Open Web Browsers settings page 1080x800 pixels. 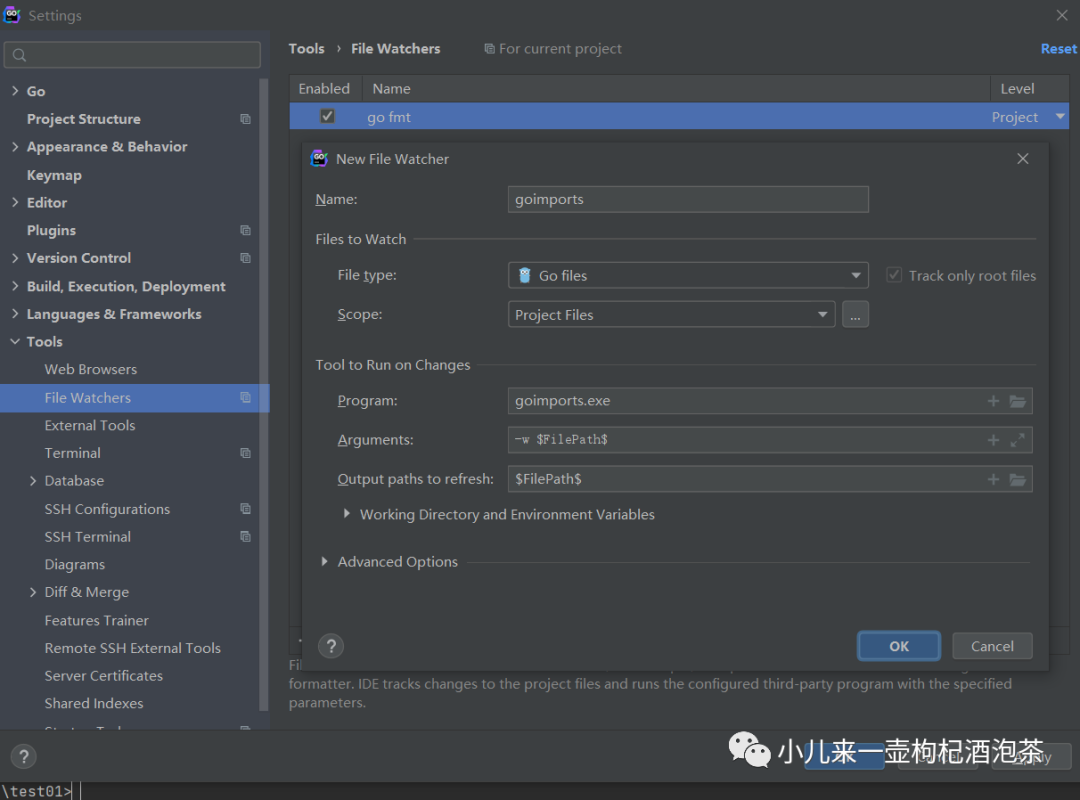click(x=90, y=369)
